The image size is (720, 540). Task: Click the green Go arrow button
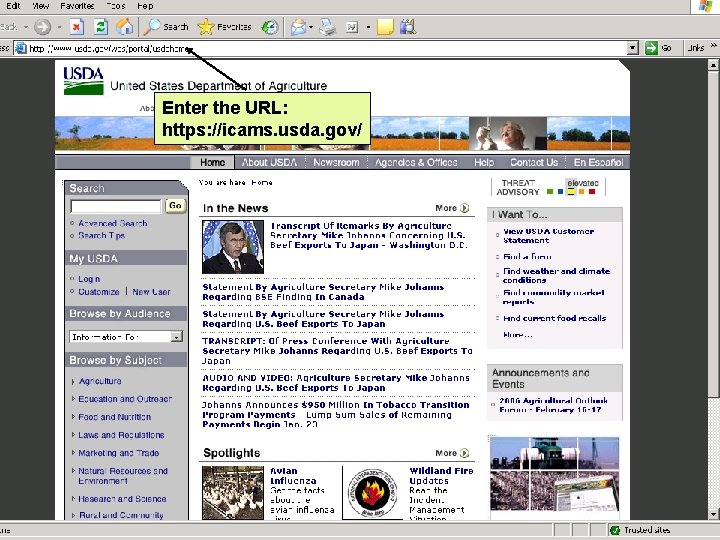pos(651,48)
